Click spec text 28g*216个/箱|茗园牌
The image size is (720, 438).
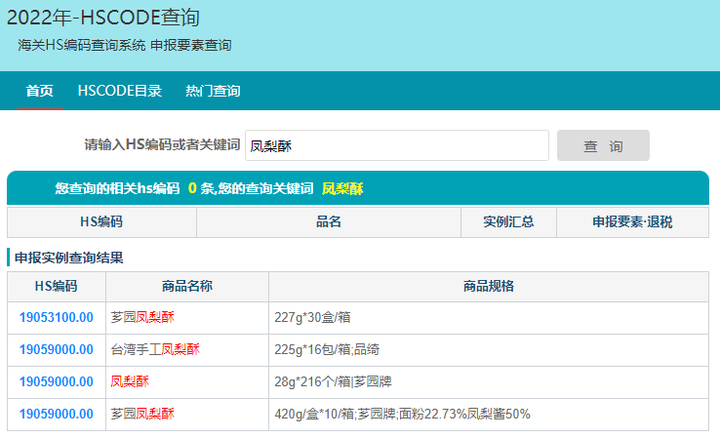click(333, 382)
